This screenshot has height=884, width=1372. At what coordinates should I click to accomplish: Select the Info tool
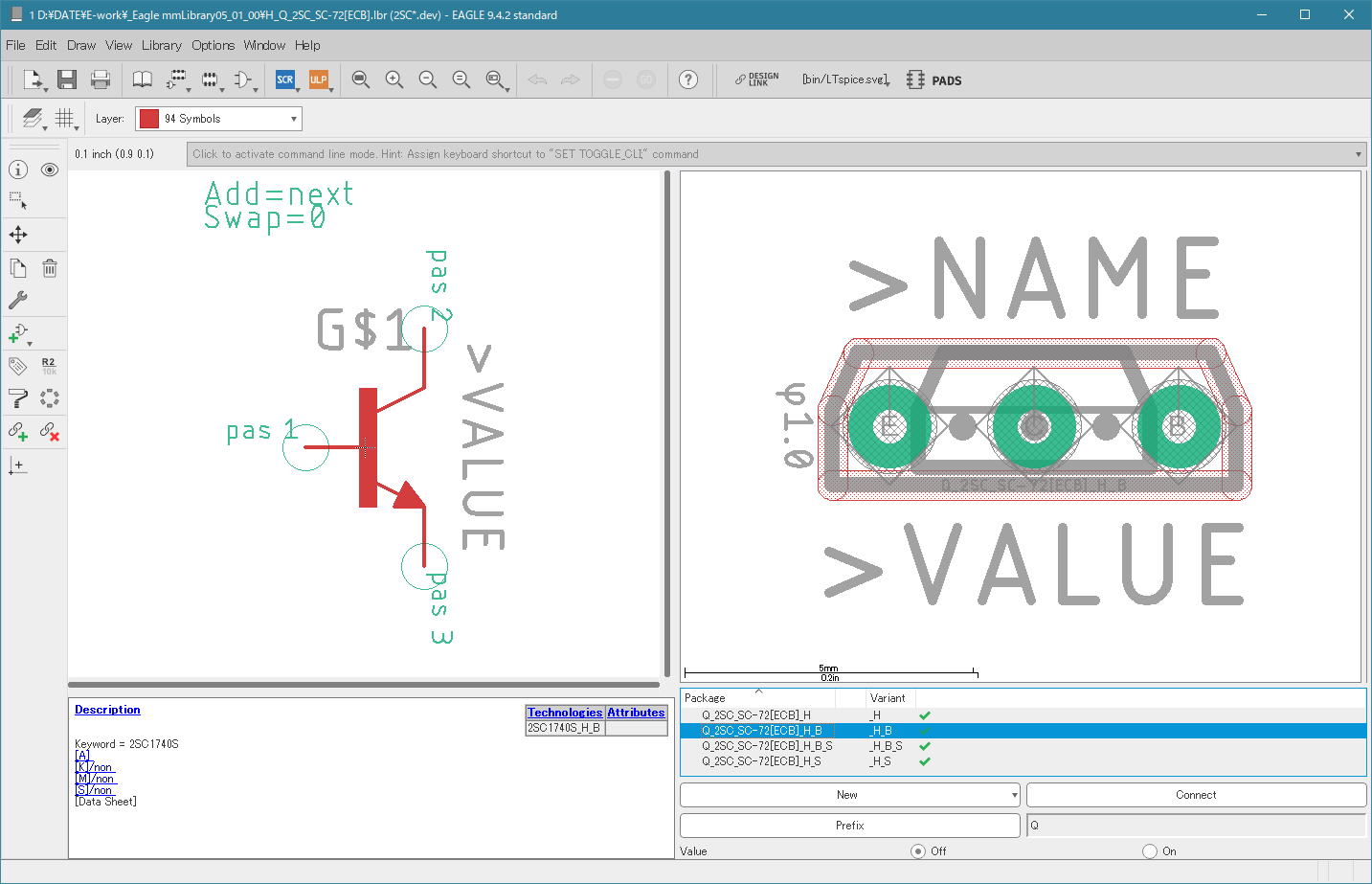pyautogui.click(x=18, y=170)
